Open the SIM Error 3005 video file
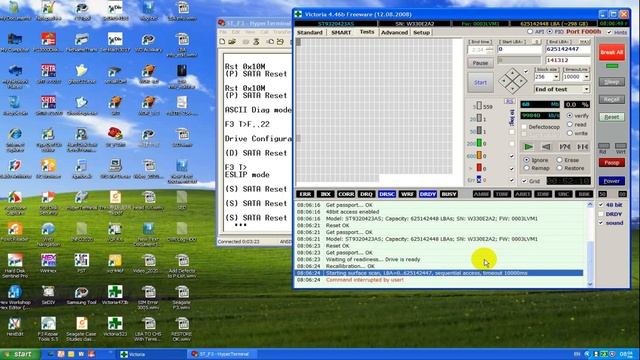This screenshot has width=640, height=360. (x=149, y=297)
